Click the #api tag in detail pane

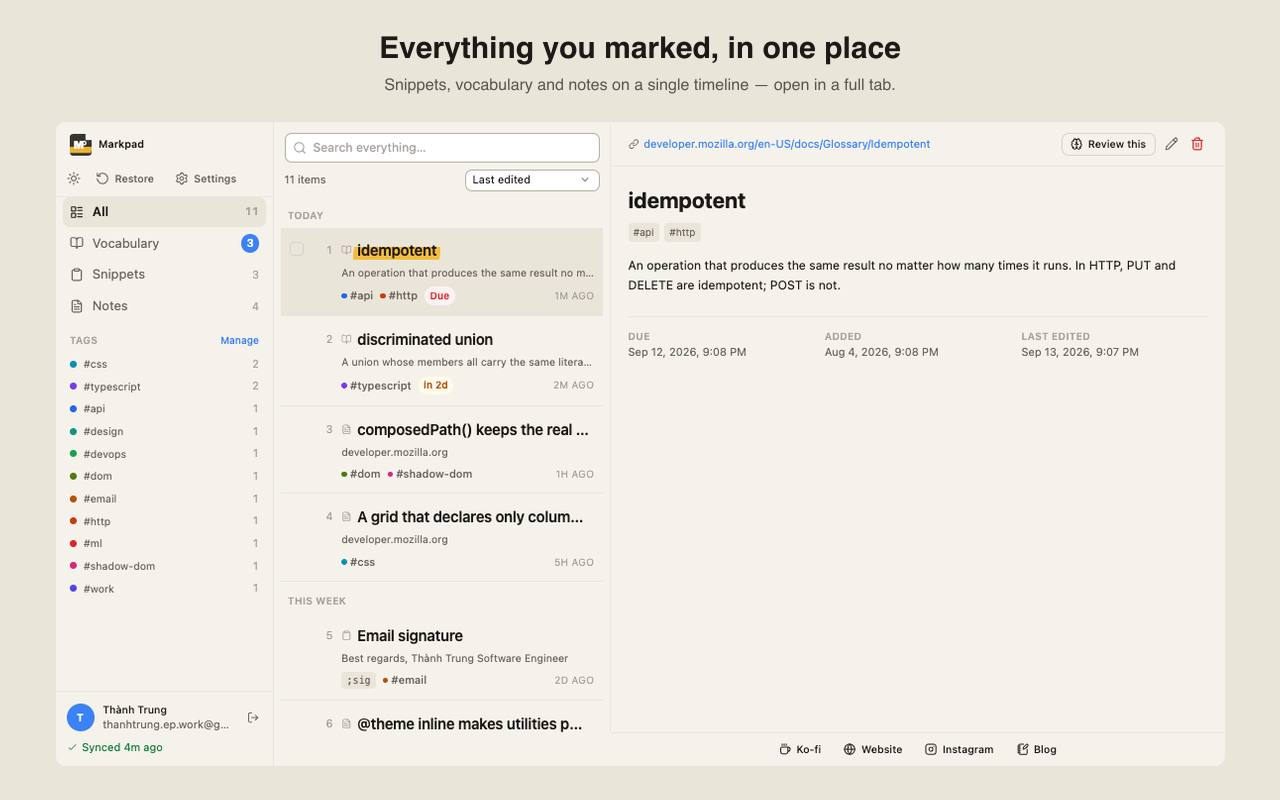point(644,232)
